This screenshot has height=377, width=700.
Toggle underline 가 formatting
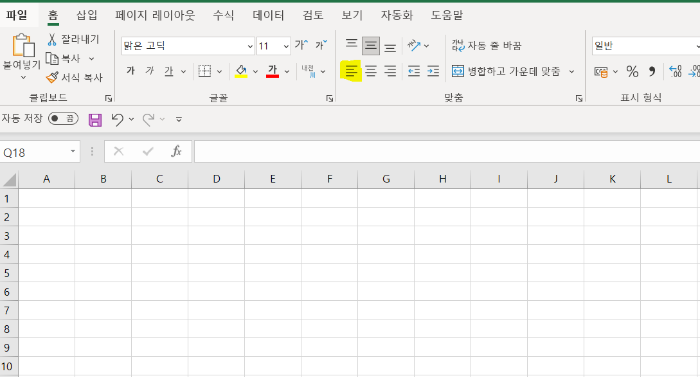[169, 71]
